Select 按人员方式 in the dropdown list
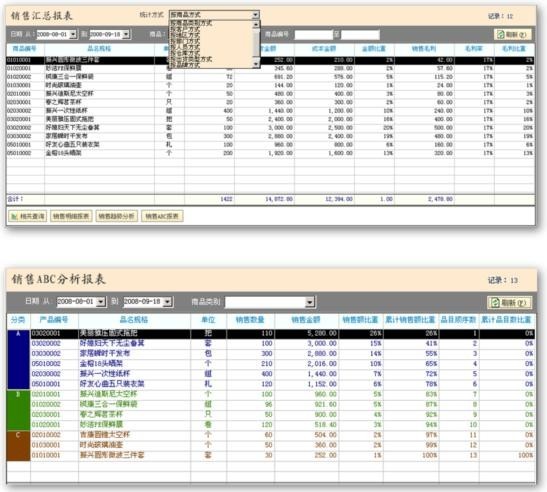This screenshot has height=492, width=547. [185, 47]
